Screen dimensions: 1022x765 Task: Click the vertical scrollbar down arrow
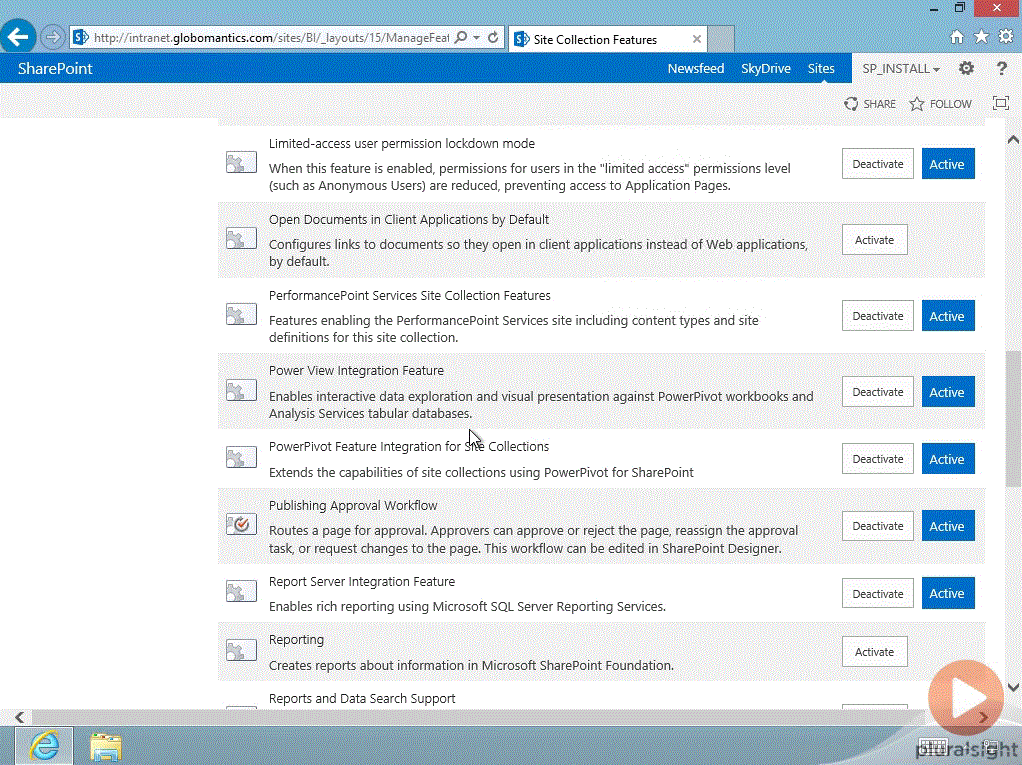pyautogui.click(x=1013, y=687)
